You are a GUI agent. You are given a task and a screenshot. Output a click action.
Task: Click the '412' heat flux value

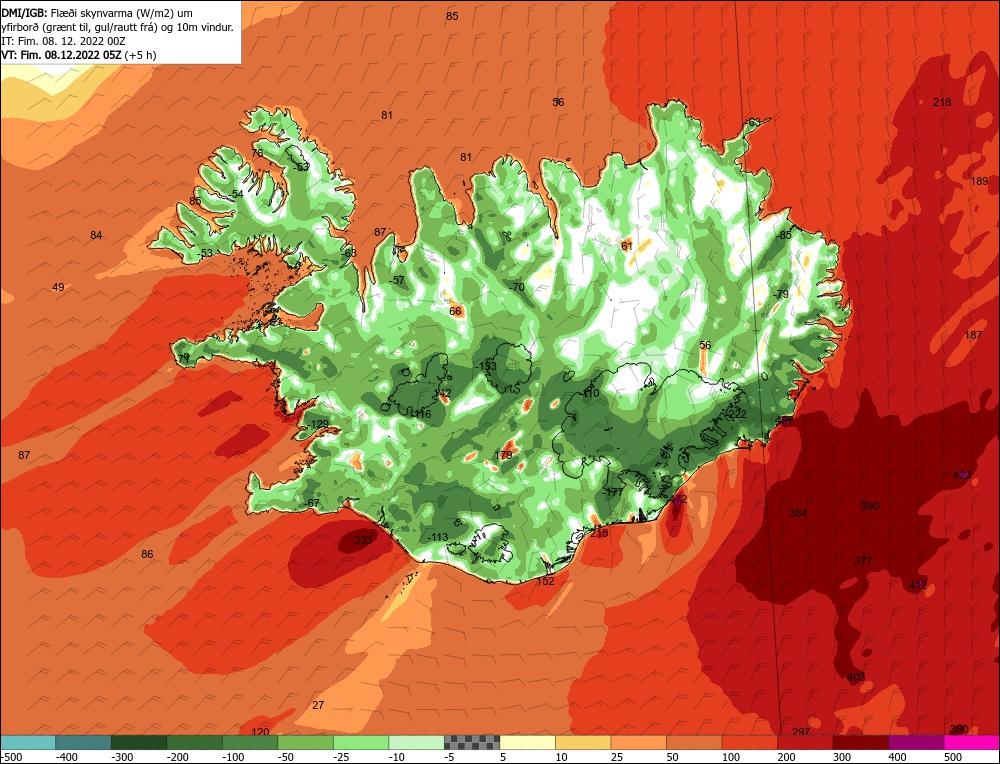918,585
